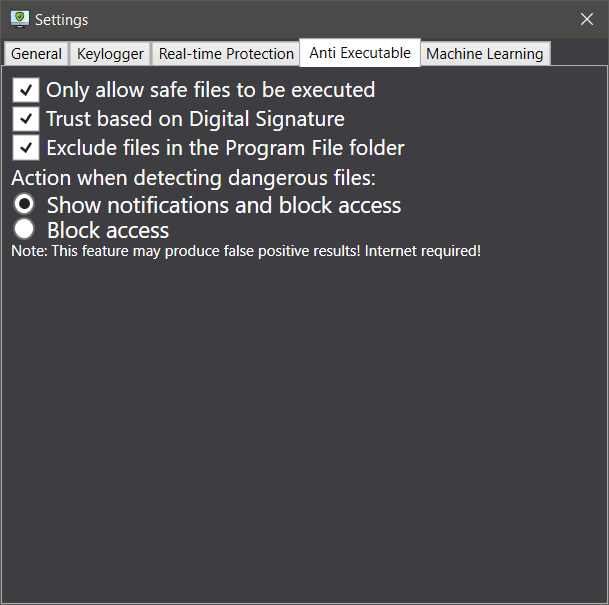Open the Keylogger tab
This screenshot has height=605, width=609.
click(x=111, y=54)
